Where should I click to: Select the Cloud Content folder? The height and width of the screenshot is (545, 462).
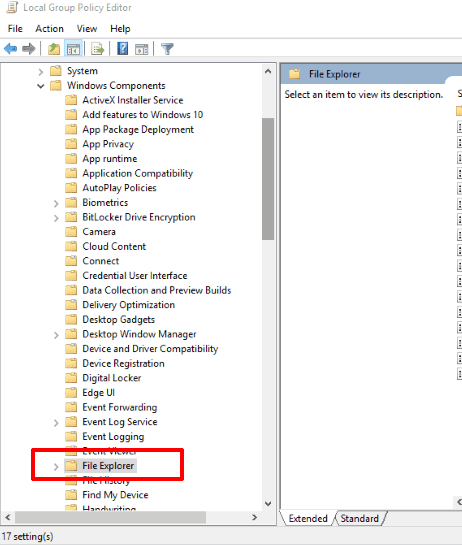[x=114, y=246]
